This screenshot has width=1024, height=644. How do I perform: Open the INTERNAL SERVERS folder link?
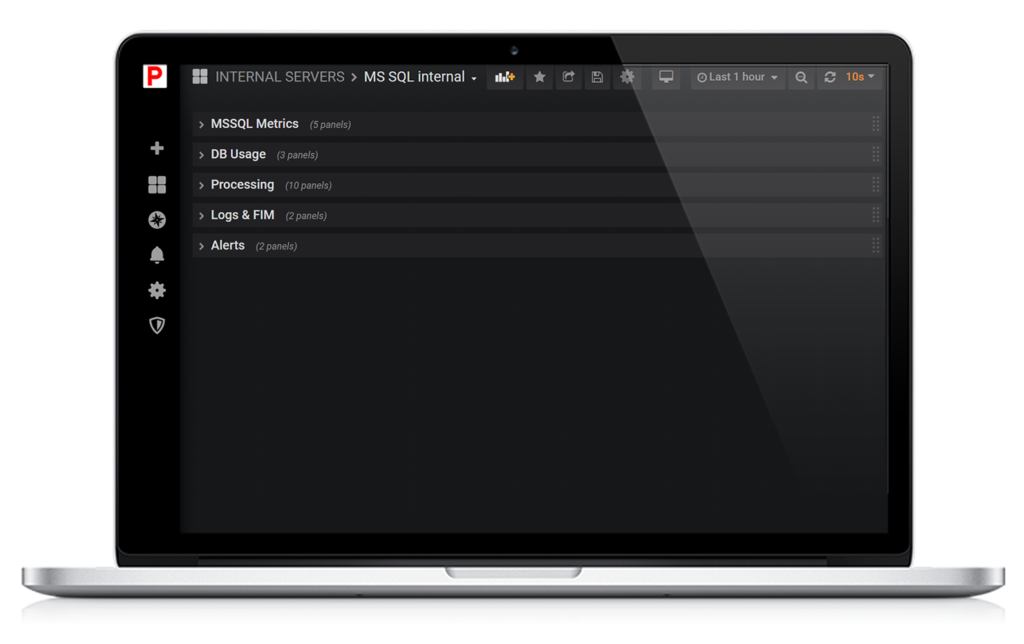click(280, 77)
